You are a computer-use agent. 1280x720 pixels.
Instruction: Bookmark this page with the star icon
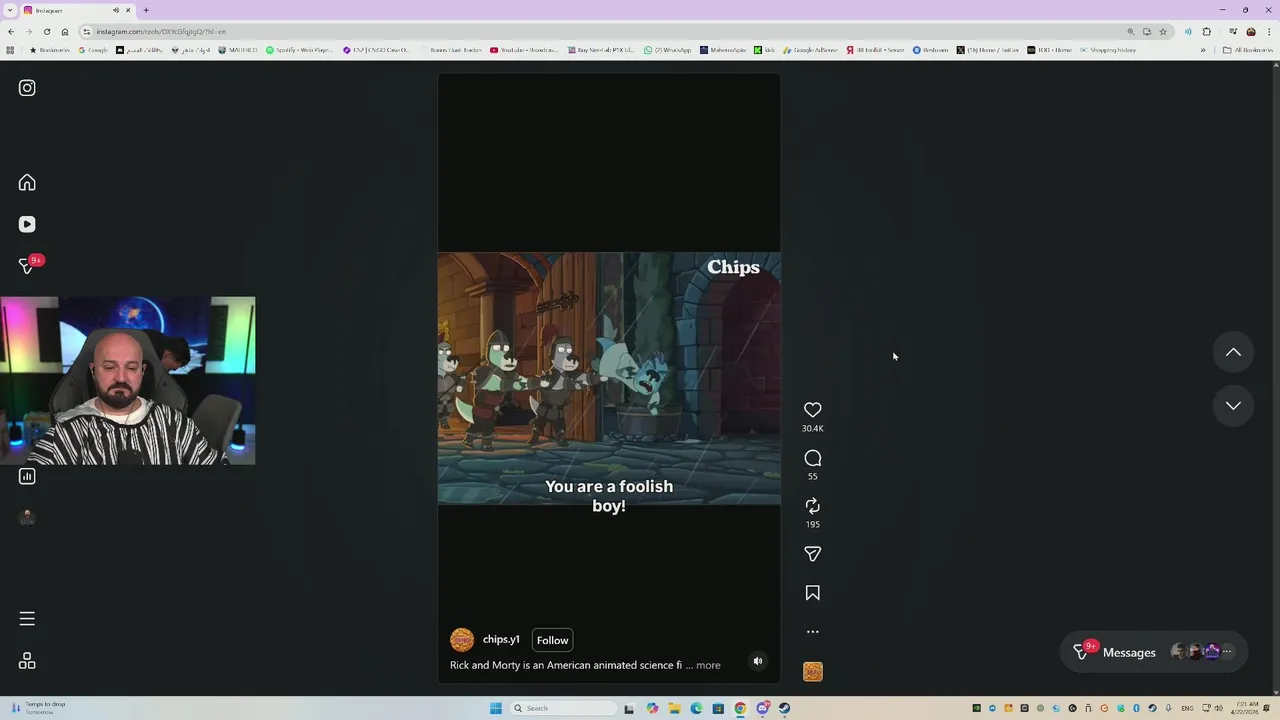[x=1163, y=32]
